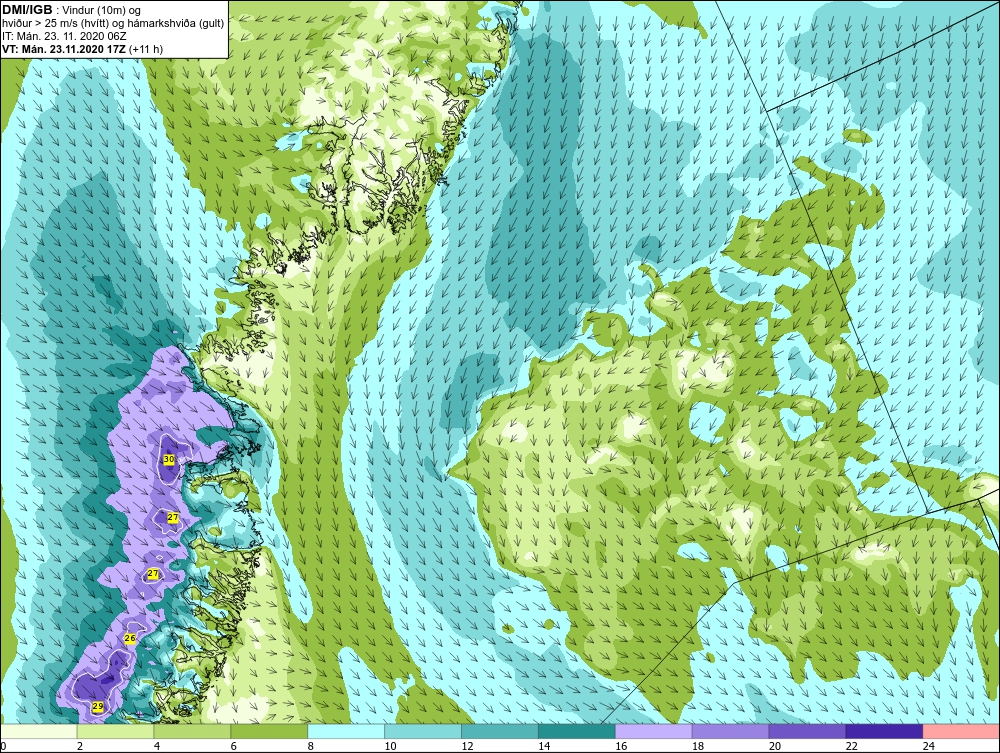Click the yellow gust label 30
Image resolution: width=1000 pixels, height=753 pixels.
(x=169, y=459)
